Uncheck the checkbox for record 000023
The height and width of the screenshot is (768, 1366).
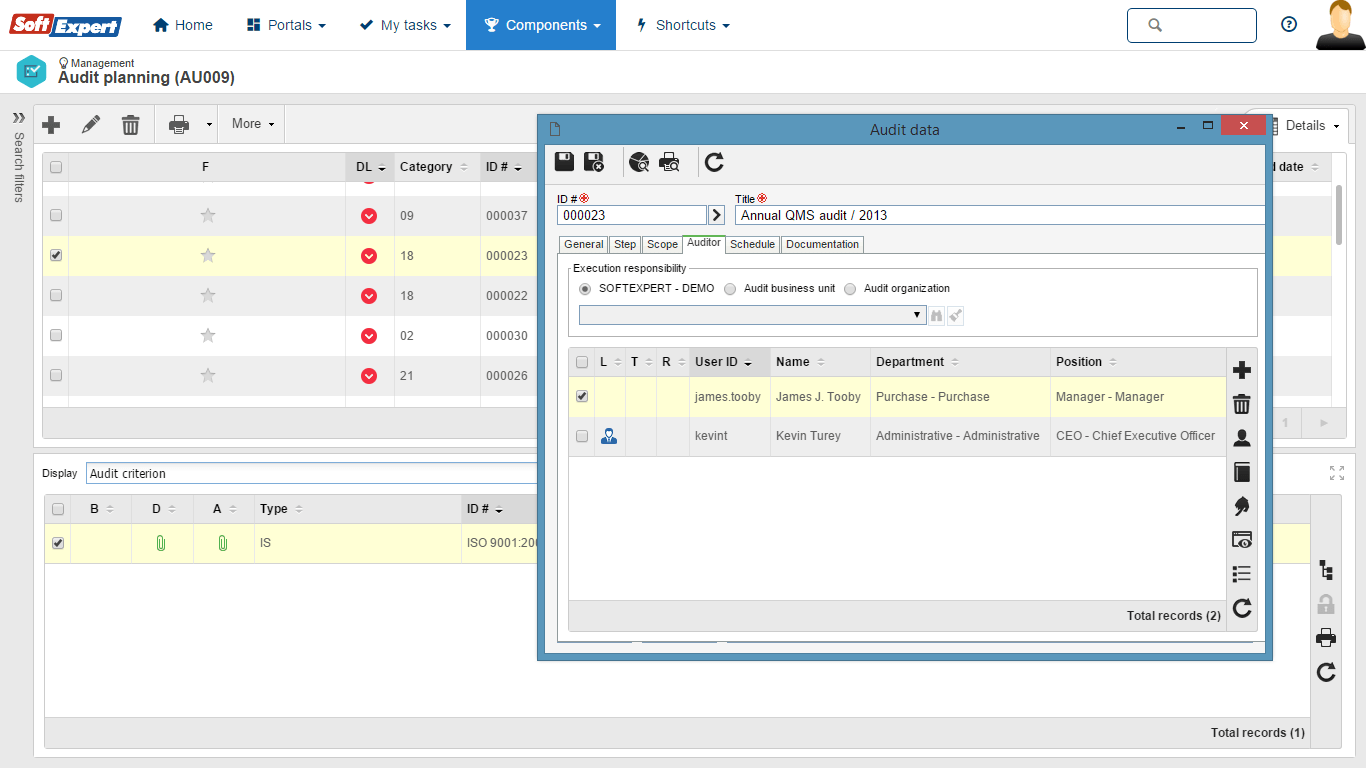click(56, 255)
